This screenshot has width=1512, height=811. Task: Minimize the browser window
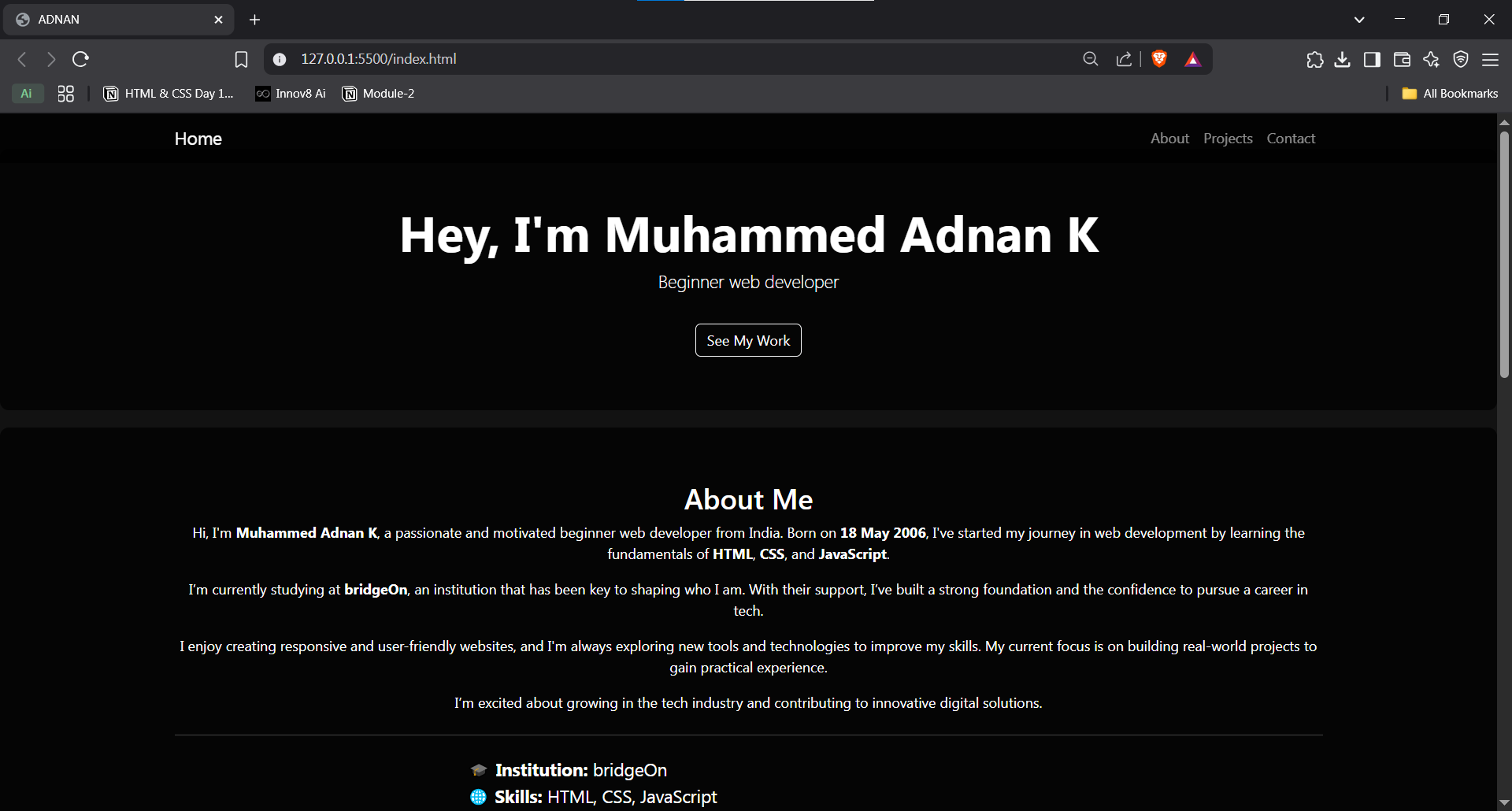click(x=1399, y=20)
